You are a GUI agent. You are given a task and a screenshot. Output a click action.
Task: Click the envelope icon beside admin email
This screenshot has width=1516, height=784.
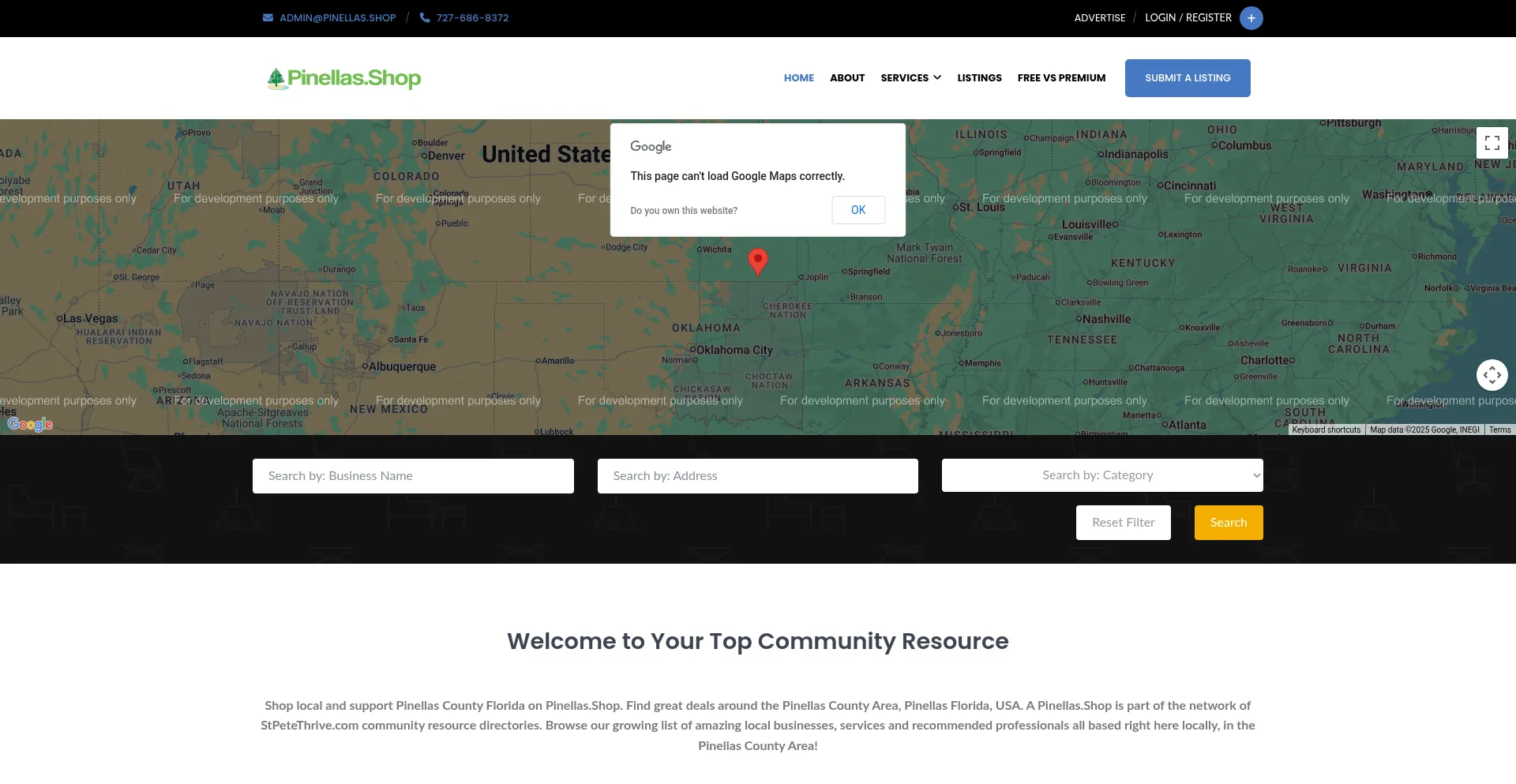pos(268,17)
